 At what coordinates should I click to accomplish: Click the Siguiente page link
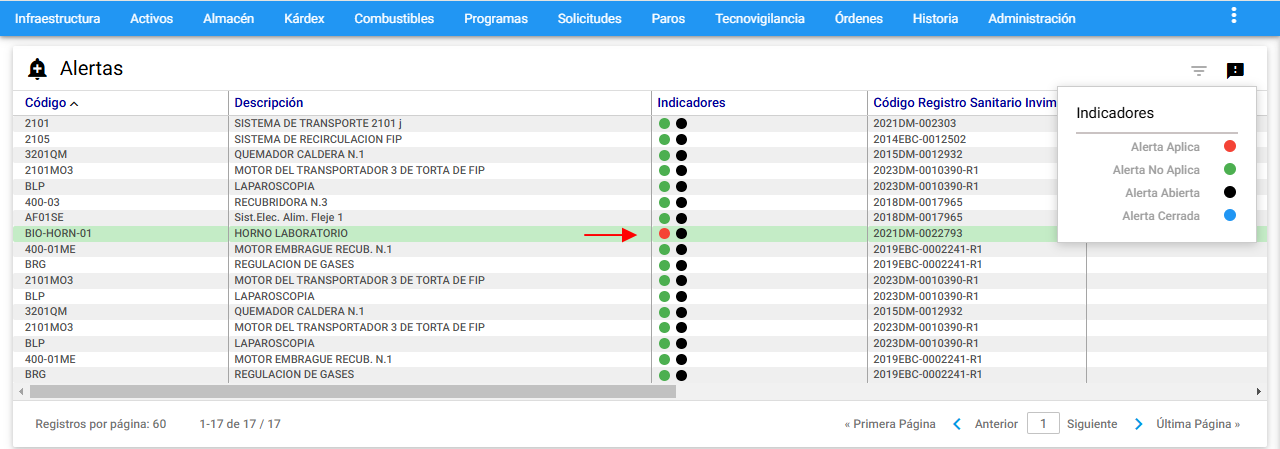[x=1092, y=424]
